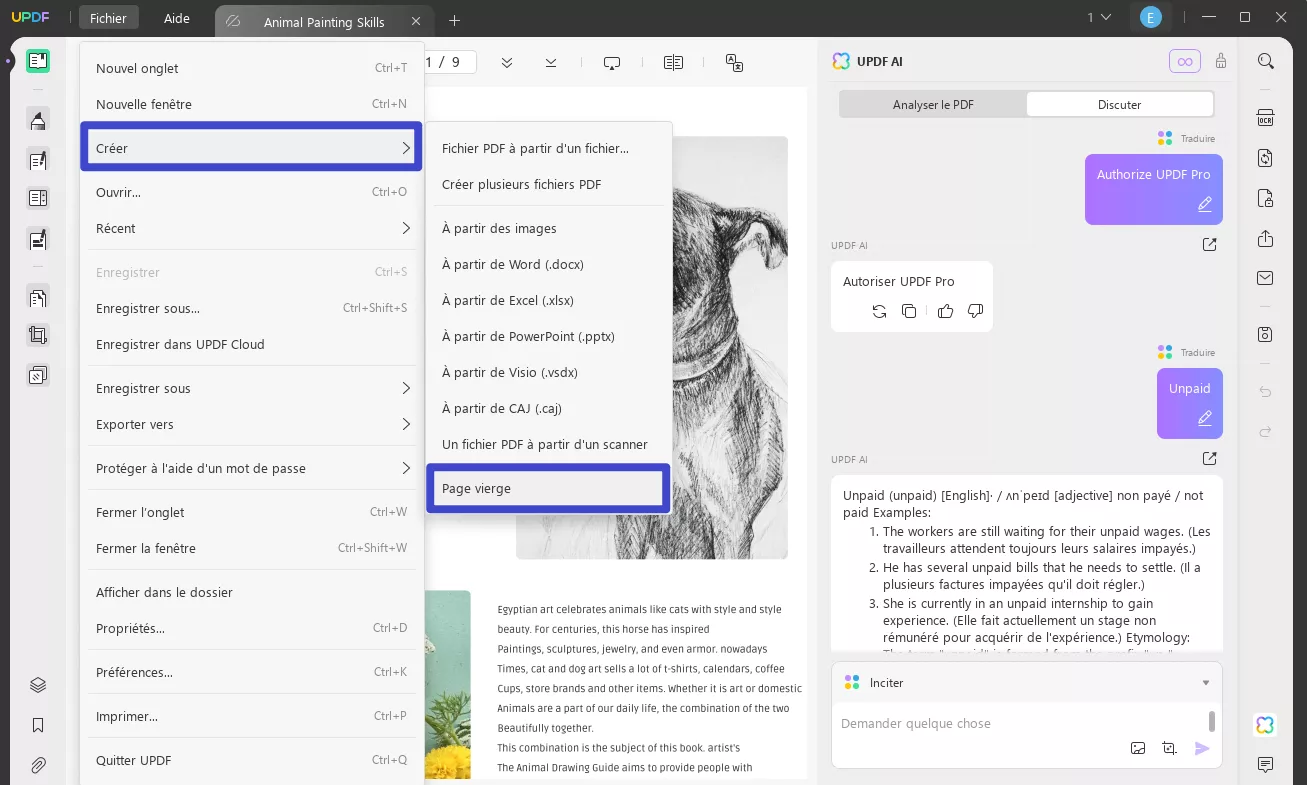Open the translate document tool on the toolbar
Image resolution: width=1307 pixels, height=785 pixels.
(735, 62)
